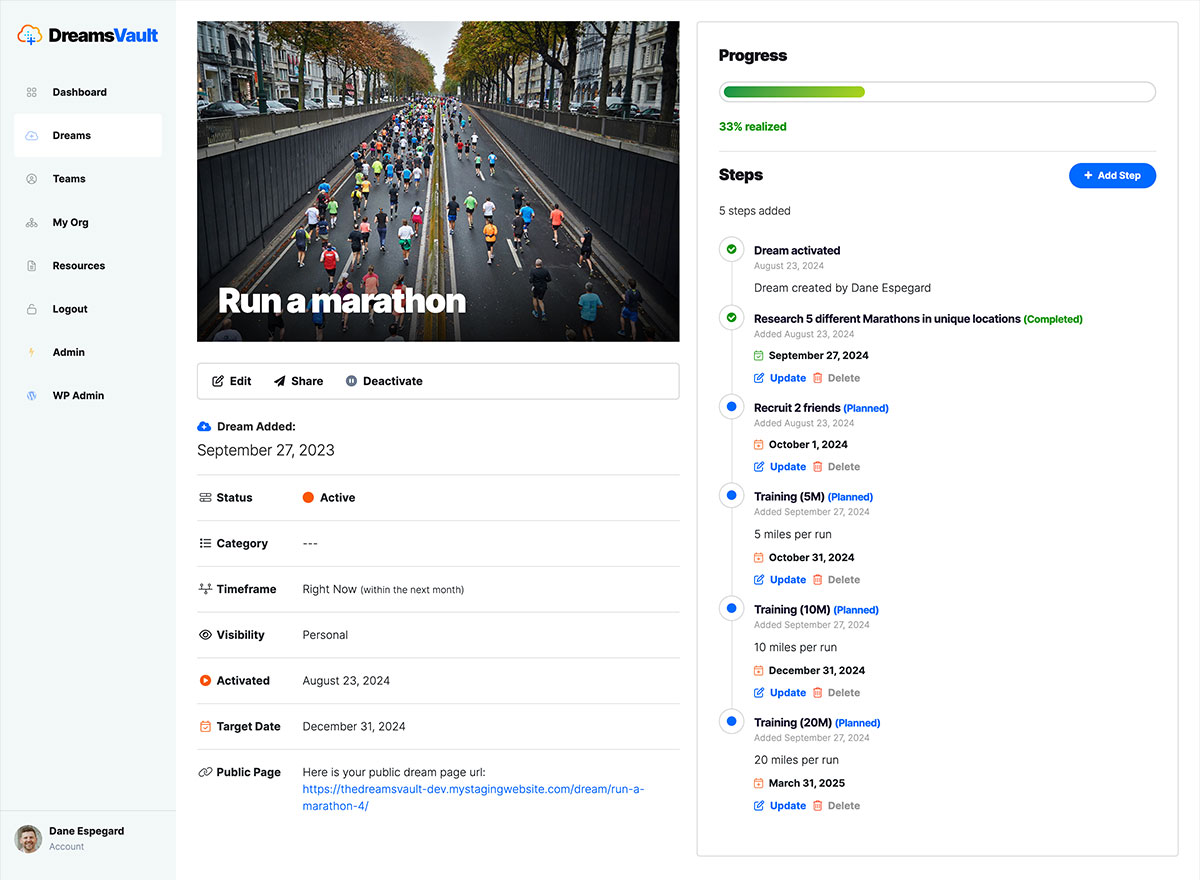Choose Logout in the sidebar
This screenshot has width=1200, height=880.
click(x=88, y=309)
